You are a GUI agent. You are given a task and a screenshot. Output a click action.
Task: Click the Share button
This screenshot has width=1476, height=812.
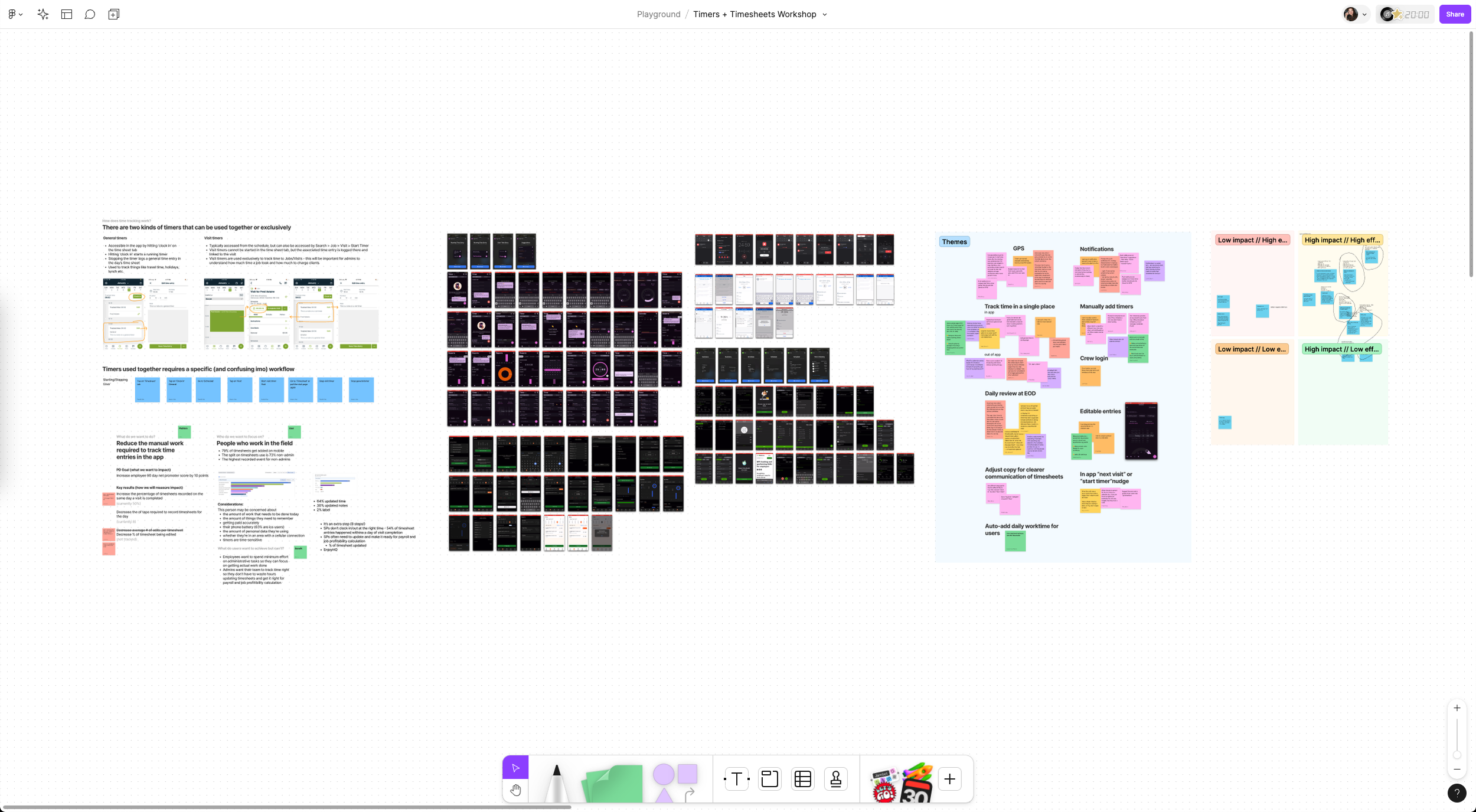1455,14
